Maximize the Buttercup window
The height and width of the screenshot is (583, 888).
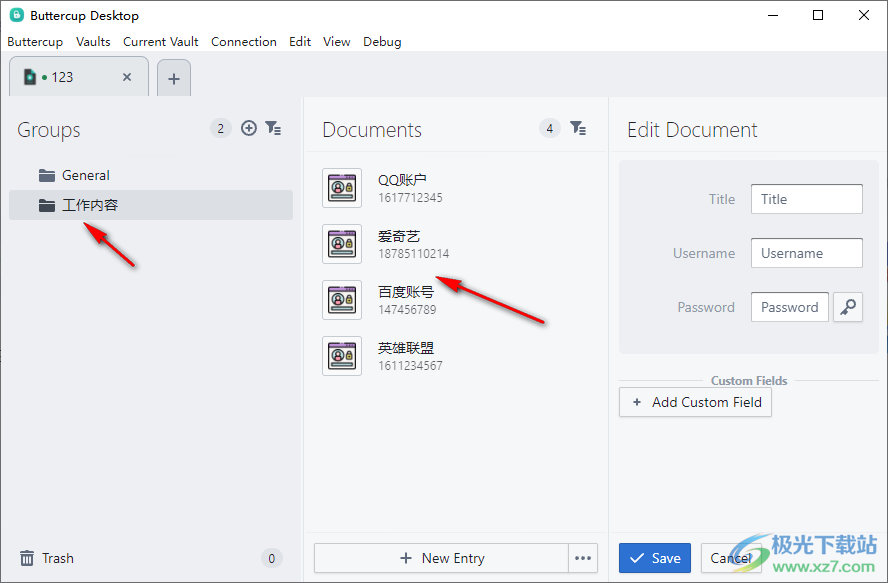click(818, 15)
